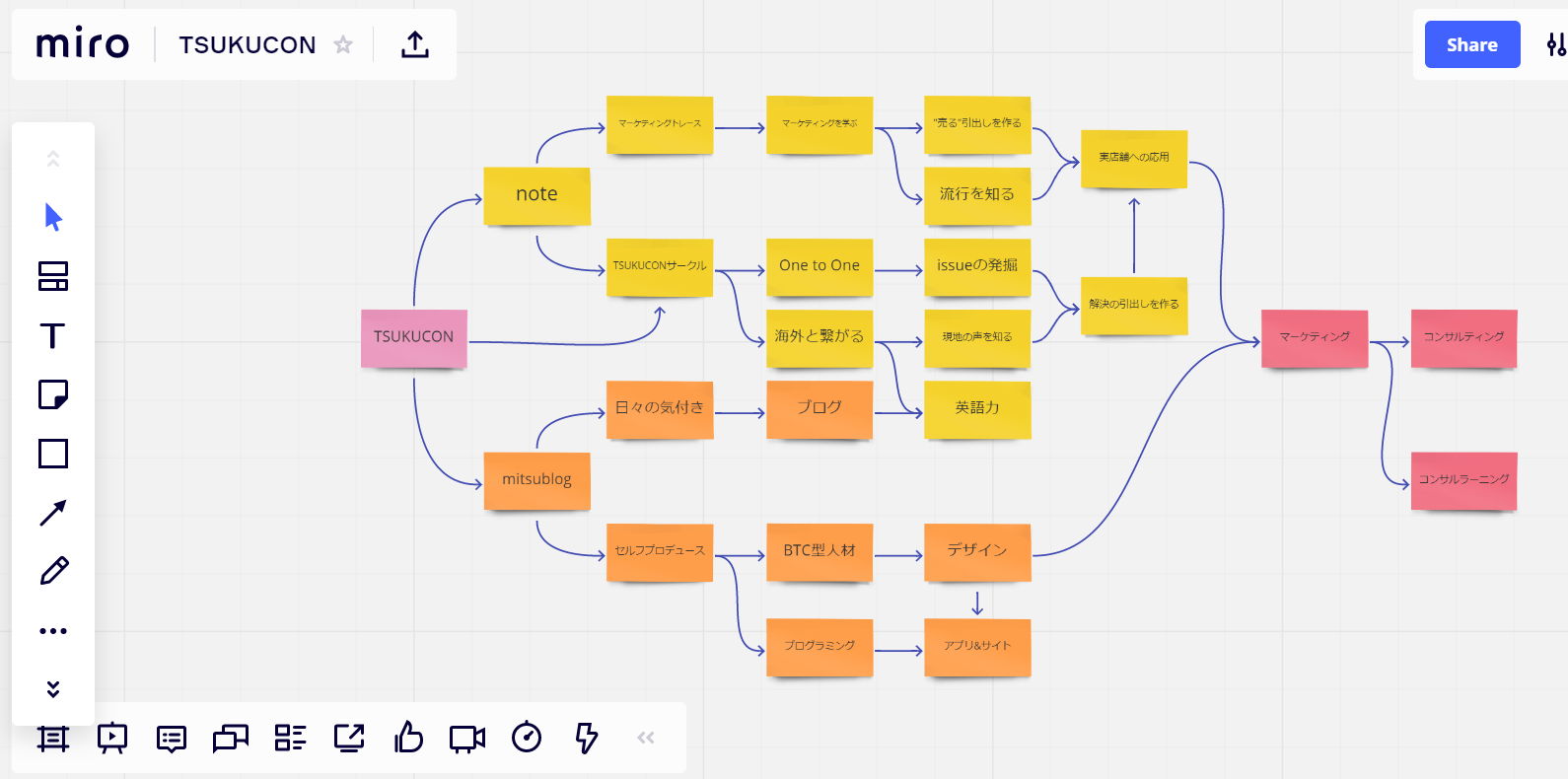Select the 'プログラミング' sticky note
The width and height of the screenshot is (1568, 779).
[820, 646]
